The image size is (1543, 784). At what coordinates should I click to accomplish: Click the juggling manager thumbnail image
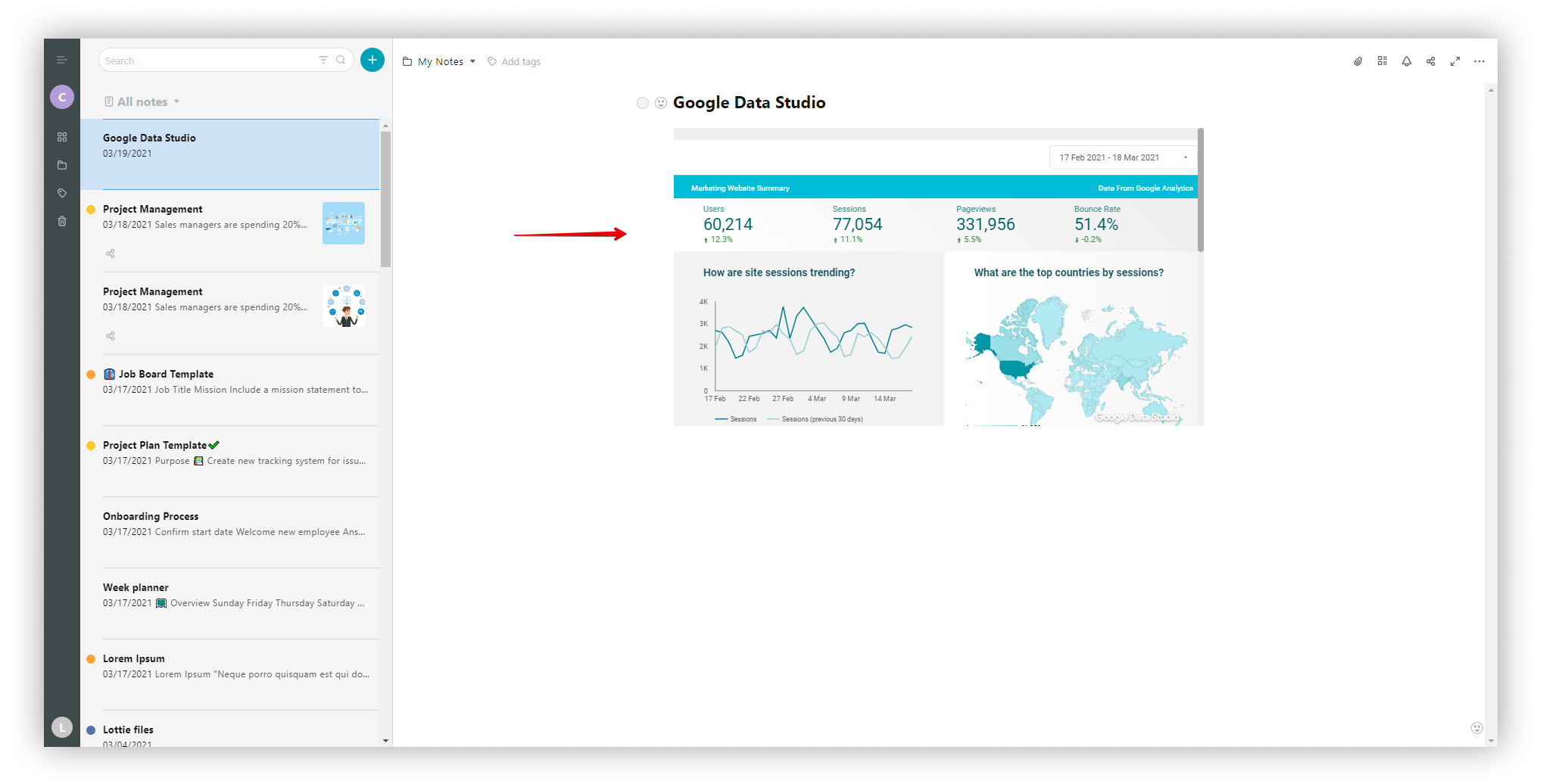[344, 306]
